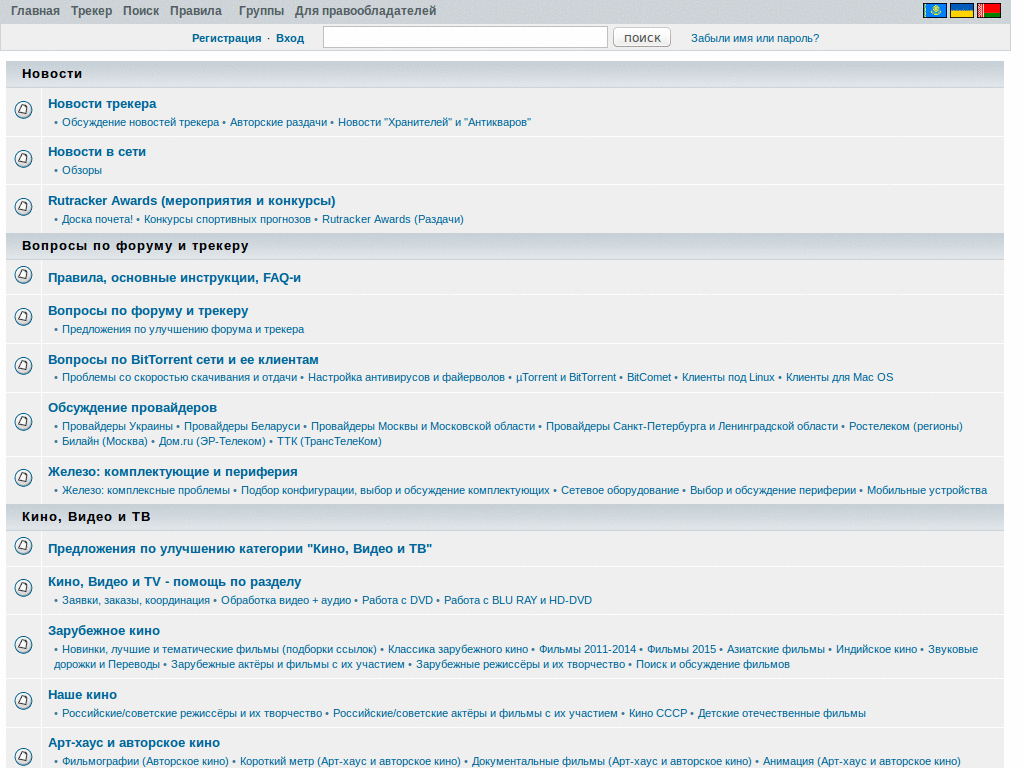
Task: Click the icon beside Обсуждение провайдеров
Action: 24,421
